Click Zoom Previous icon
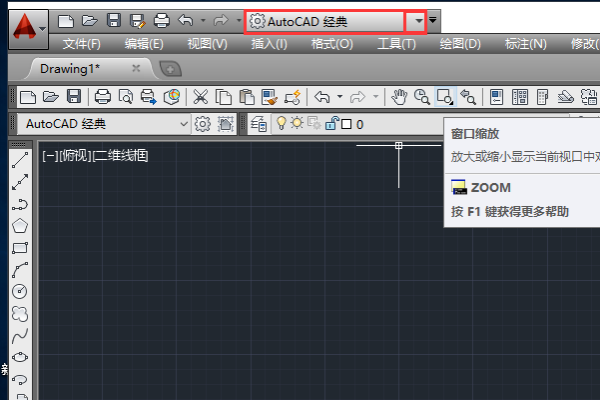Image resolution: width=600 pixels, height=400 pixels. click(x=468, y=97)
